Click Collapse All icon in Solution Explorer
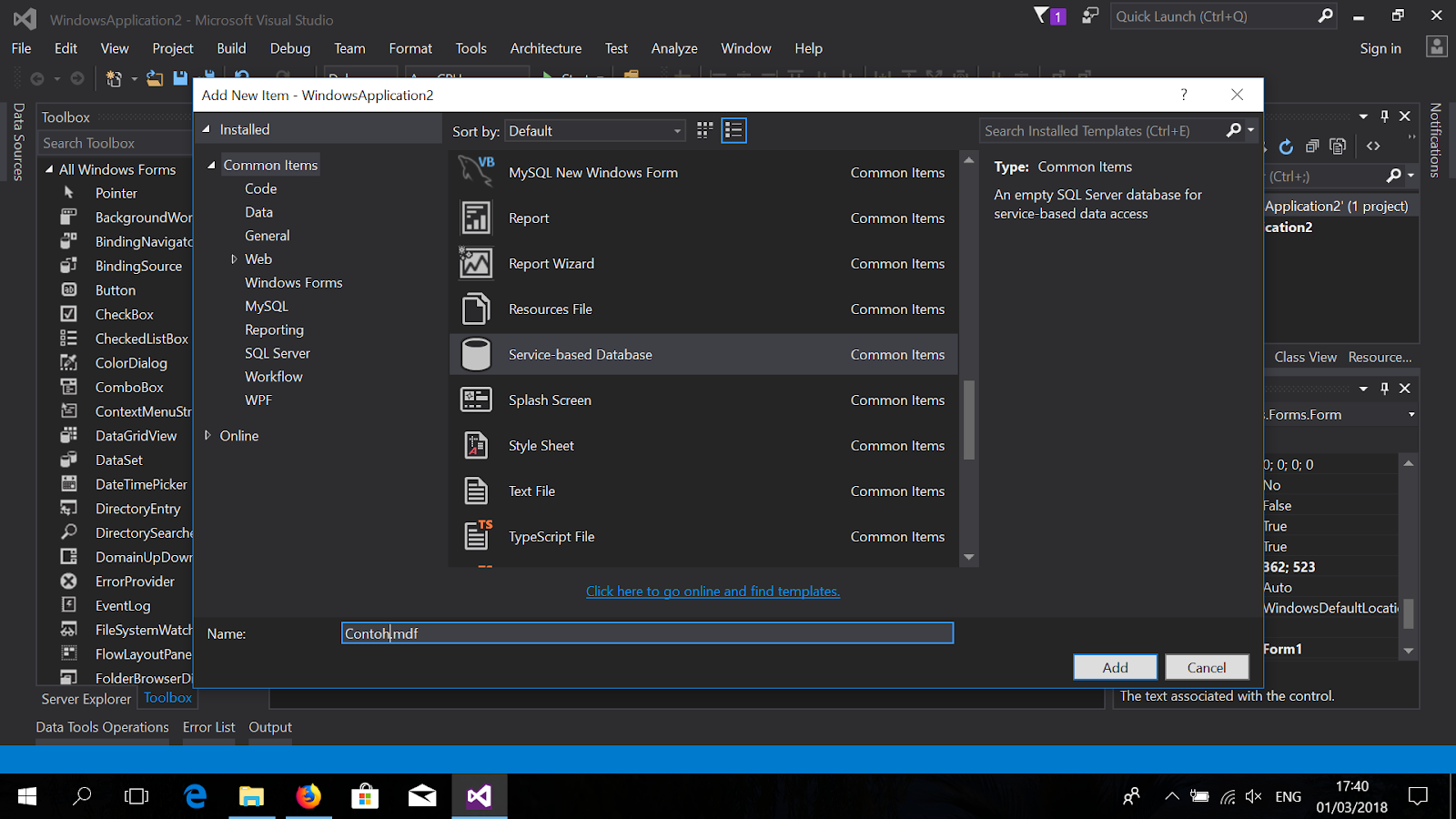 [1311, 147]
